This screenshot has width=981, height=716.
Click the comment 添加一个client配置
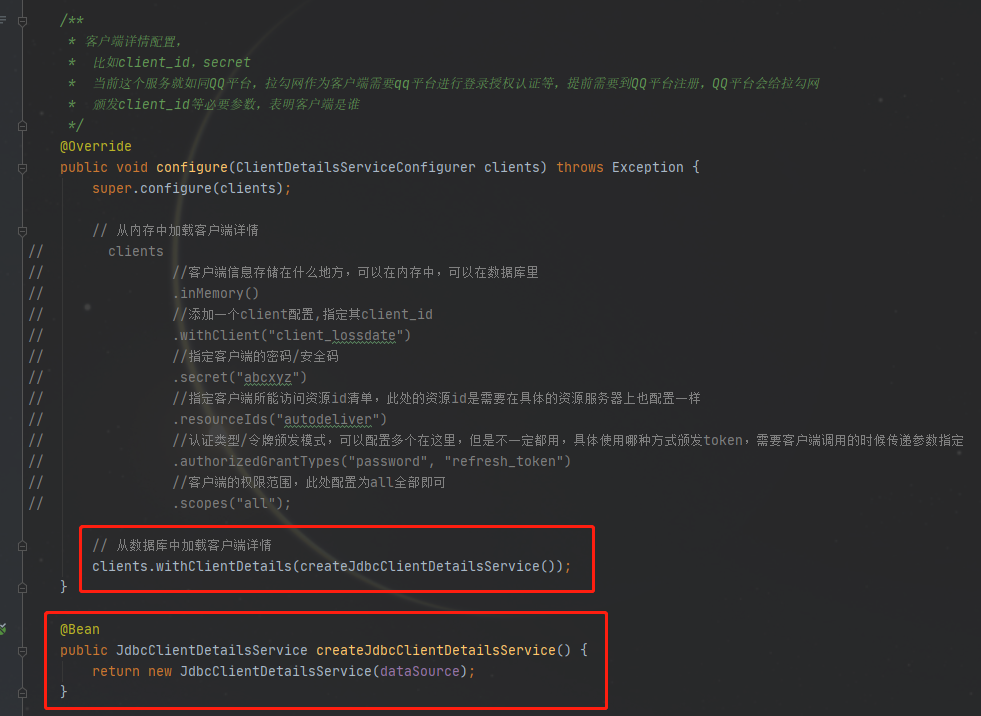click(x=303, y=314)
